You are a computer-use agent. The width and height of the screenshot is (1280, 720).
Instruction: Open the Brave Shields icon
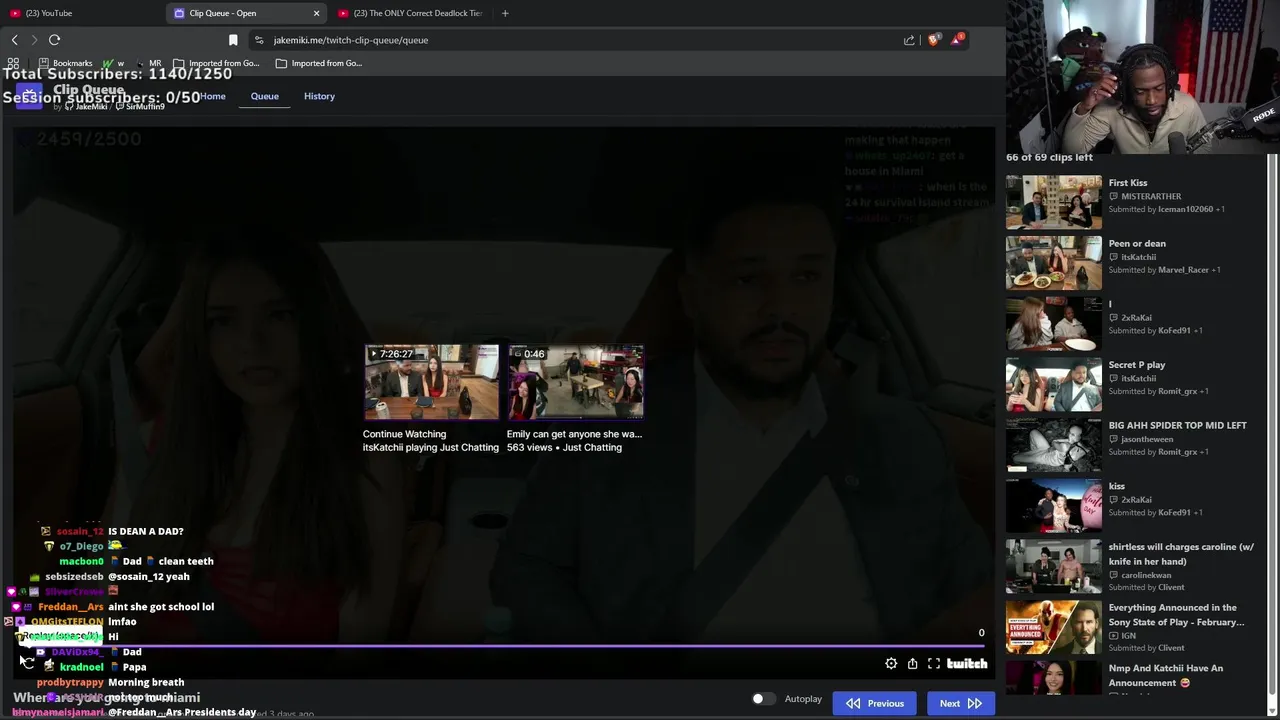pyautogui.click(x=934, y=40)
